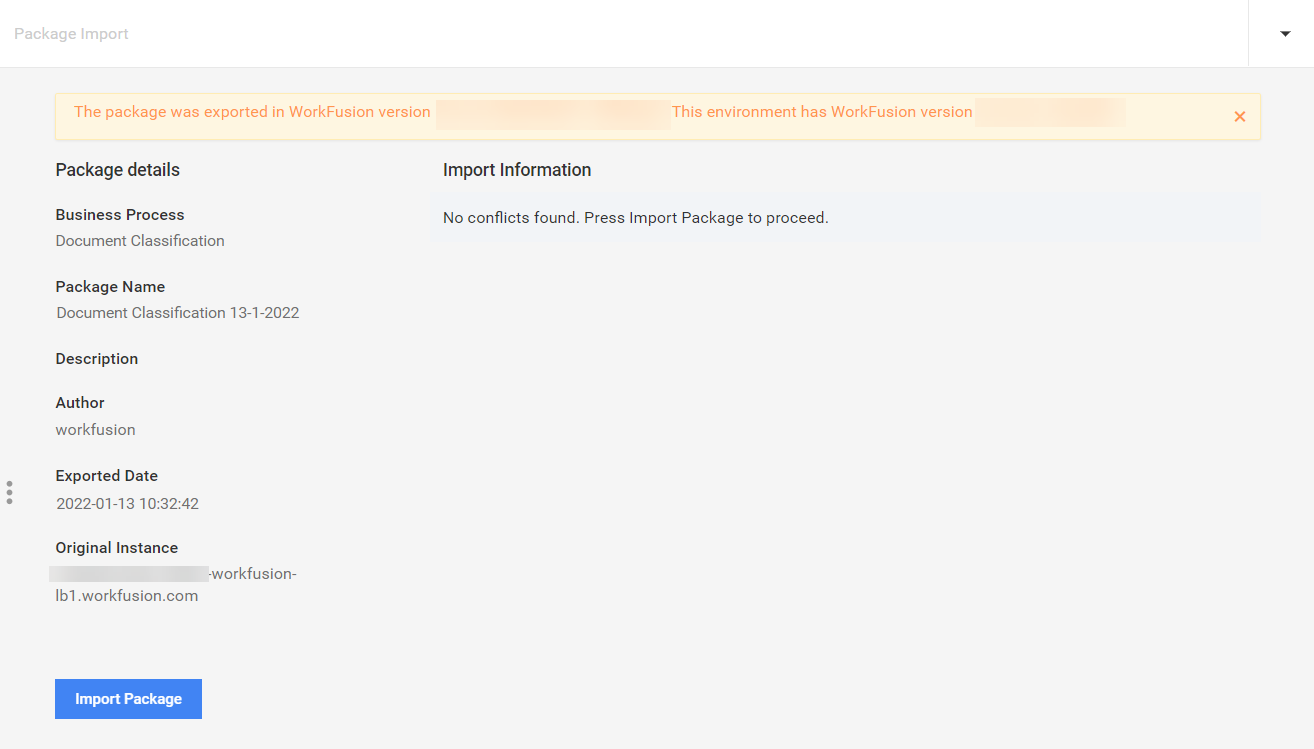The image size is (1314, 749).
Task: Click the Exported Date label
Action: pos(107,476)
